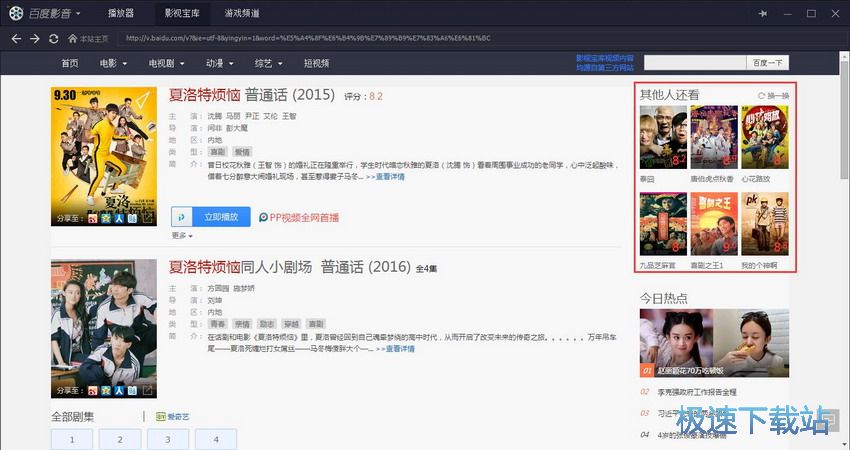Open recommended movie 喜剧之王 thumbnail
This screenshot has height=450, width=850.
pos(714,224)
